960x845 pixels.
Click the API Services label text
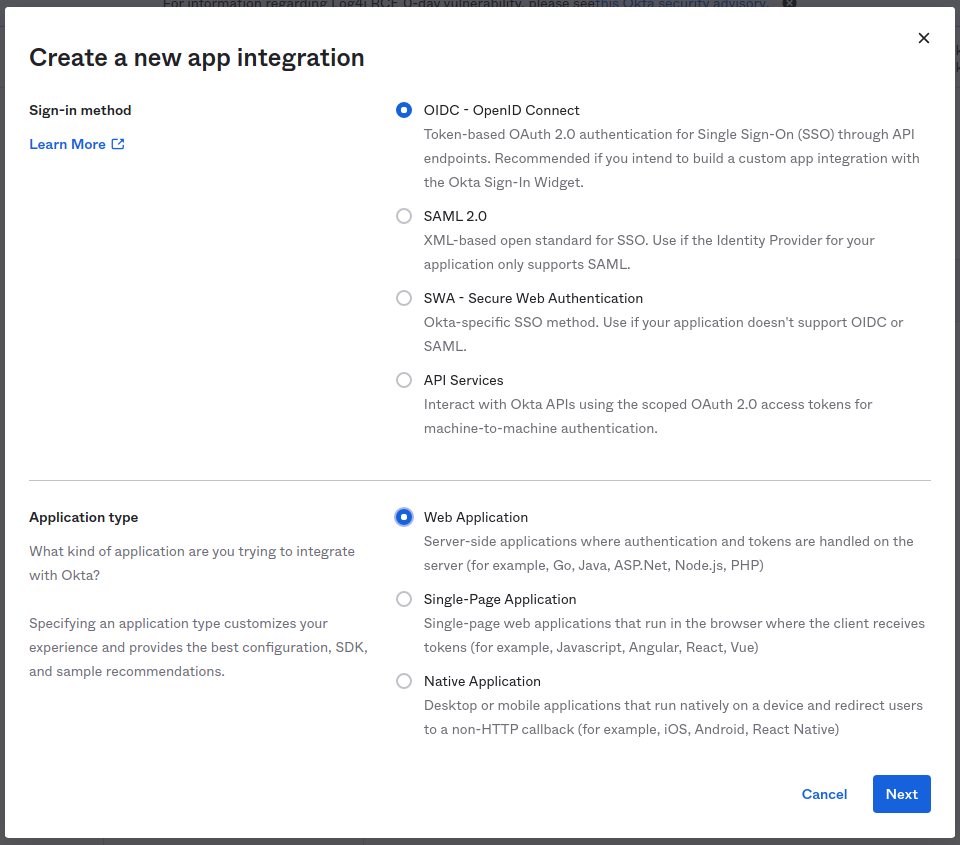tap(463, 380)
